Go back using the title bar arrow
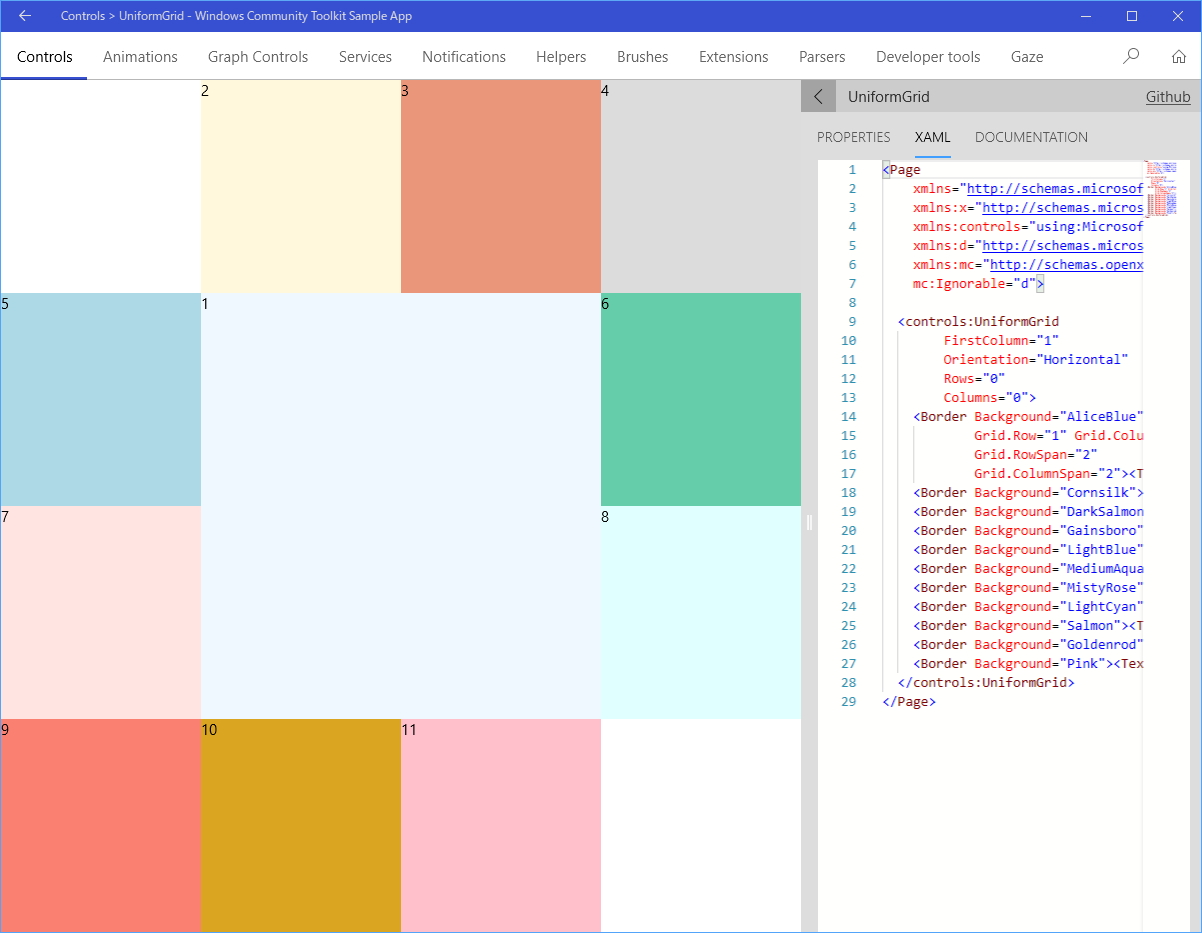 (x=24, y=15)
